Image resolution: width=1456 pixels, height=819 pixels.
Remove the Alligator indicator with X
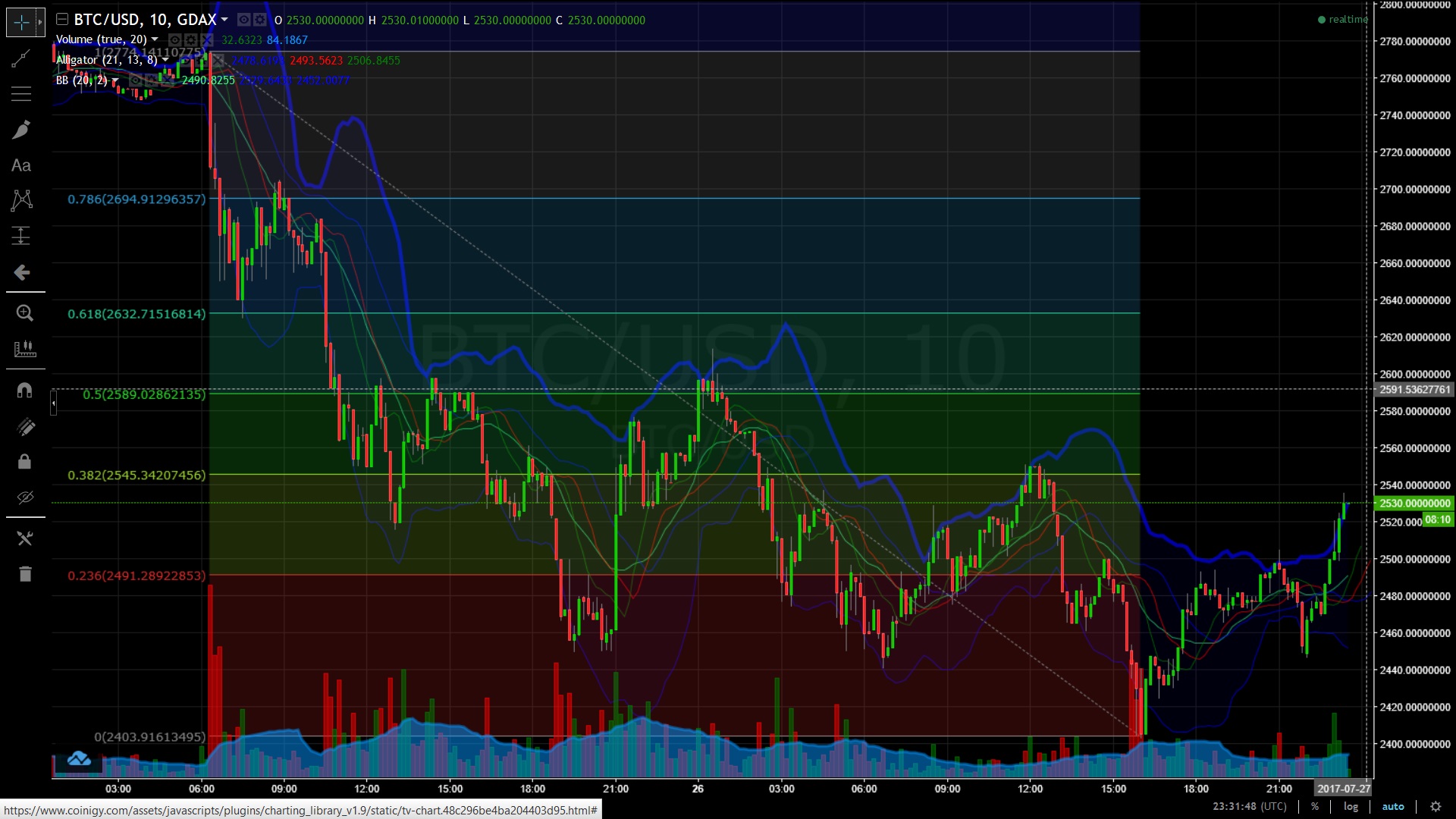[218, 60]
